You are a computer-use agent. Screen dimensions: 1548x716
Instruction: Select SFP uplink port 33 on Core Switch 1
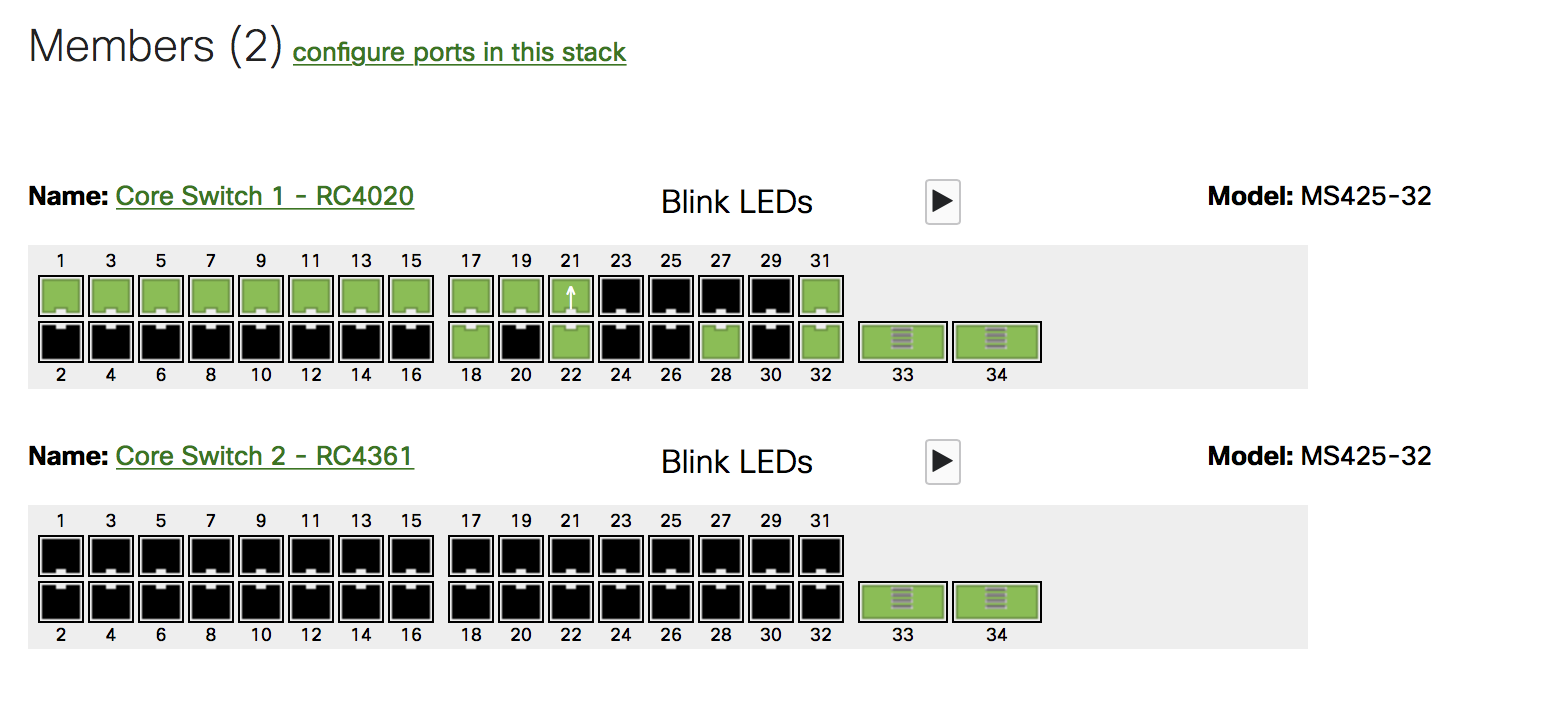click(x=902, y=341)
